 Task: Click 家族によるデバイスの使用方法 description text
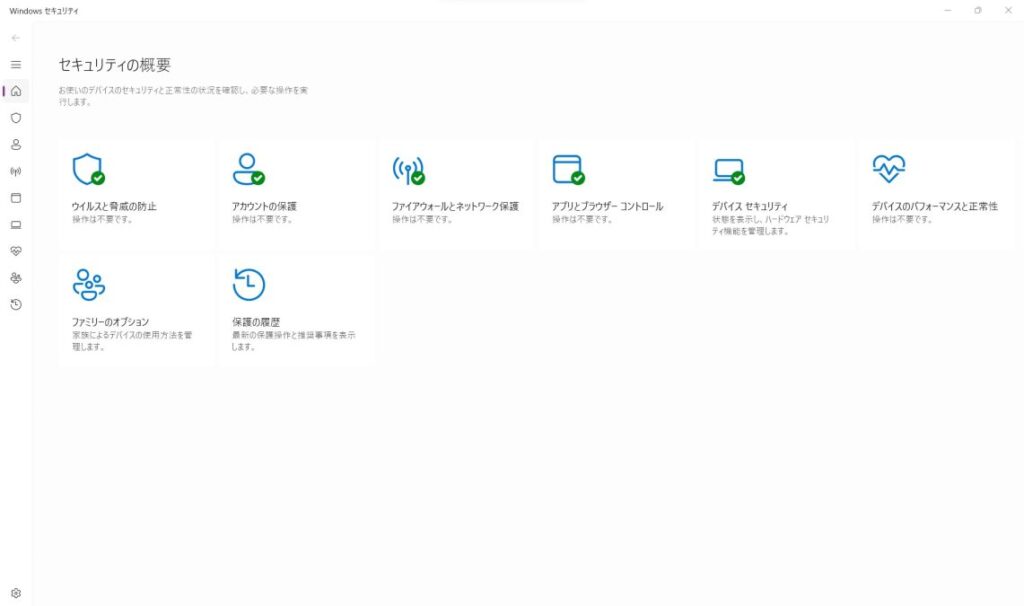click(132, 341)
